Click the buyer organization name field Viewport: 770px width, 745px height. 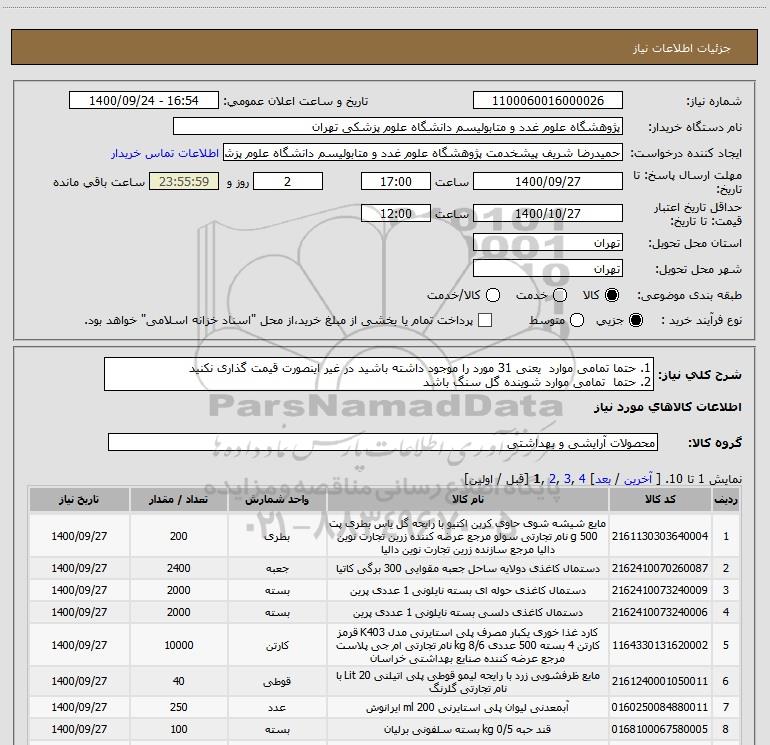coord(398,127)
